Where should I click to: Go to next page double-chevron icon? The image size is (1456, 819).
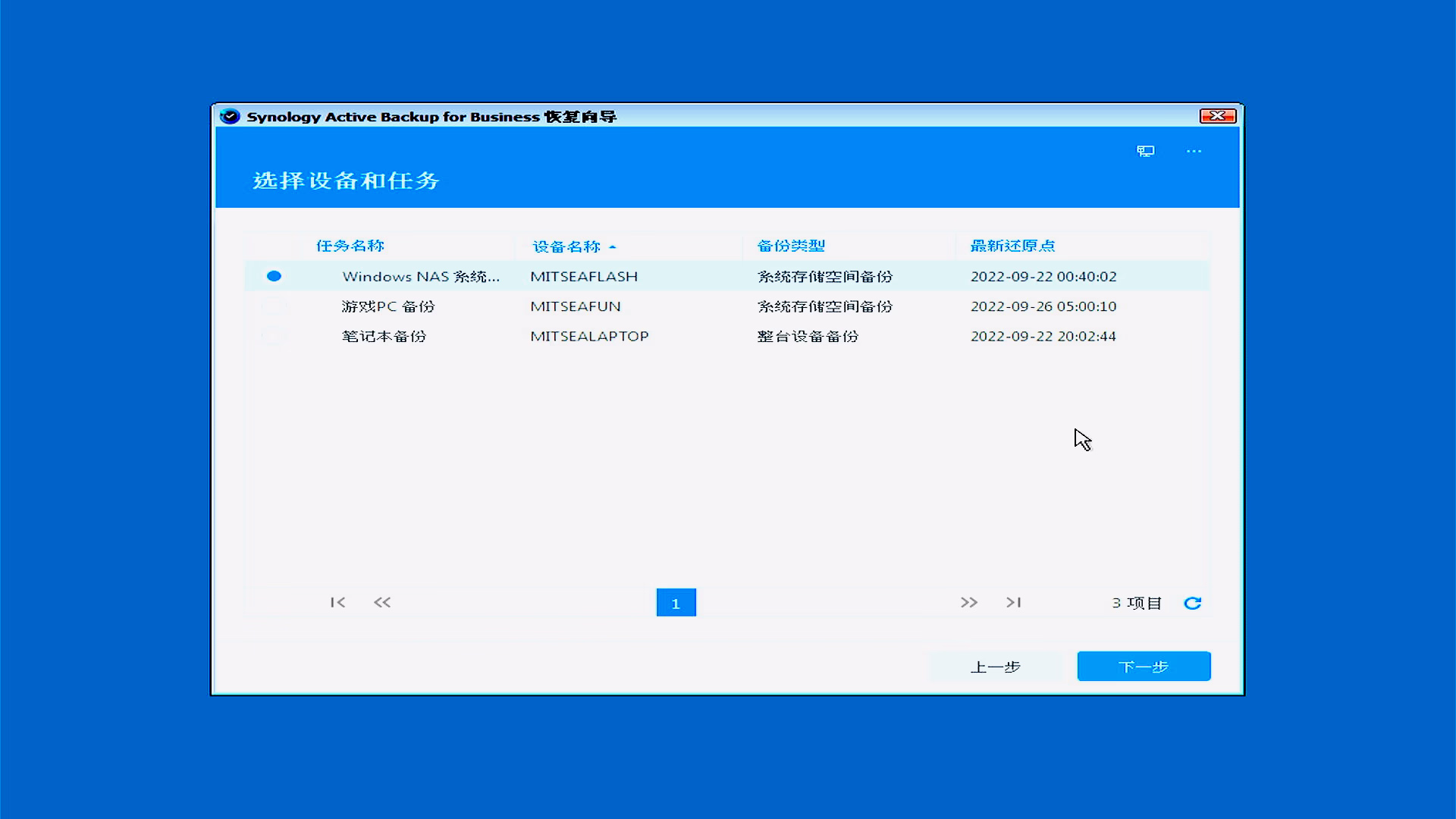968,602
